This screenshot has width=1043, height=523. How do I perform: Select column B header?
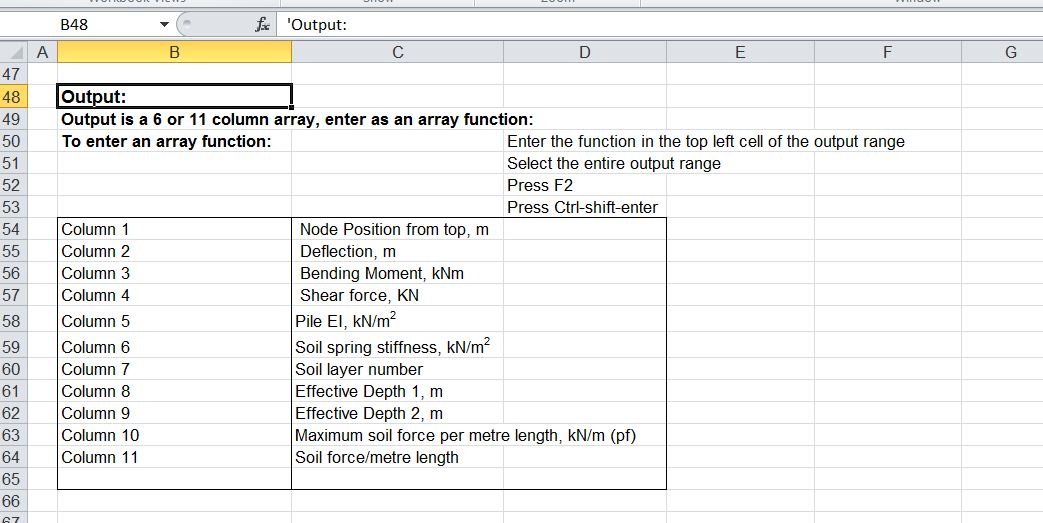pyautogui.click(x=174, y=53)
